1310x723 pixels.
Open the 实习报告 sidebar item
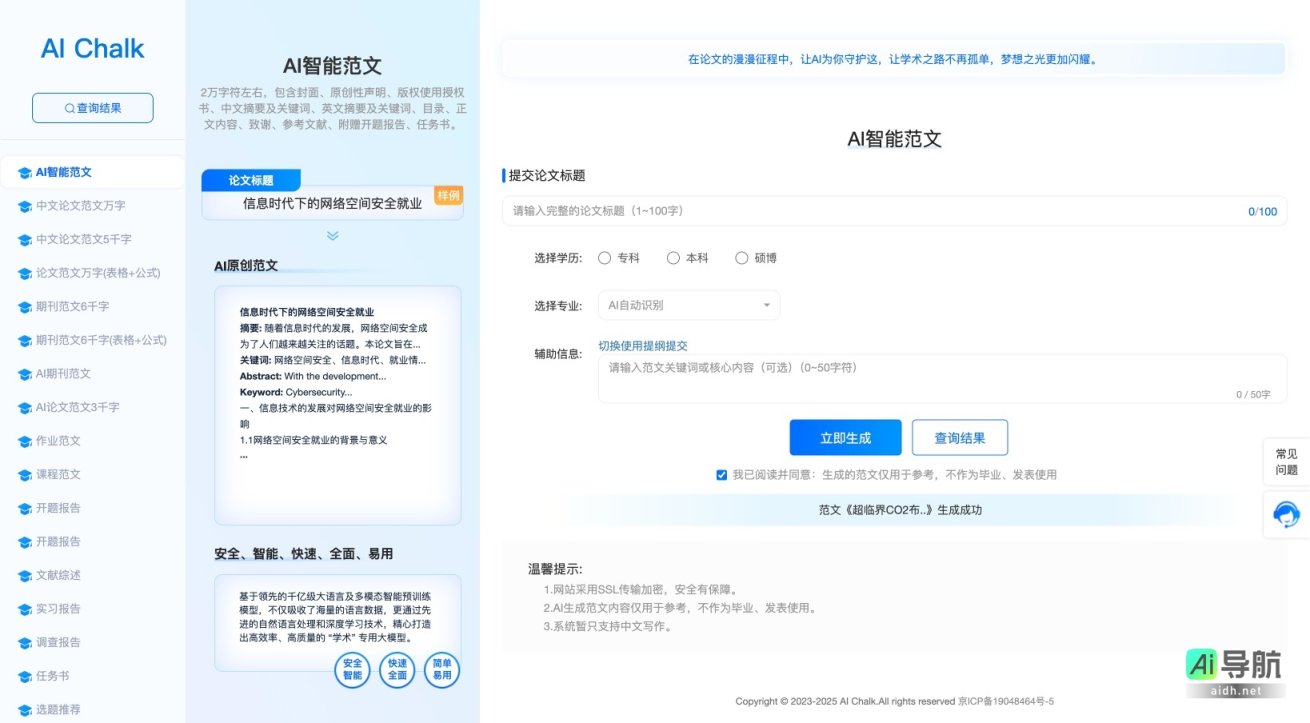pyautogui.click(x=74, y=609)
